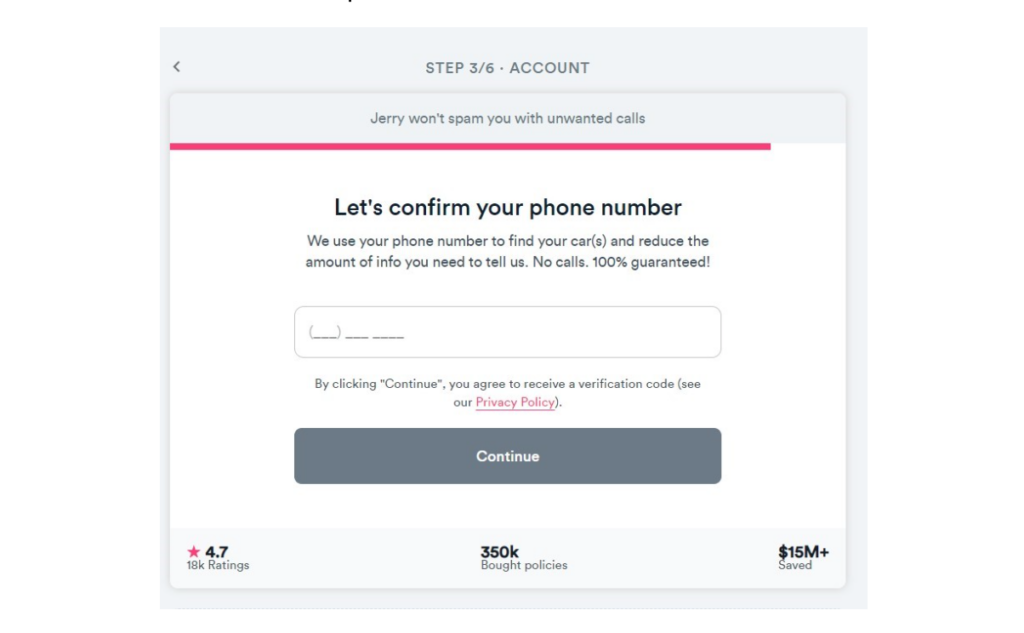The image size is (1024, 633).
Task: Click the Jerry won't spam you banner
Action: pos(507,118)
